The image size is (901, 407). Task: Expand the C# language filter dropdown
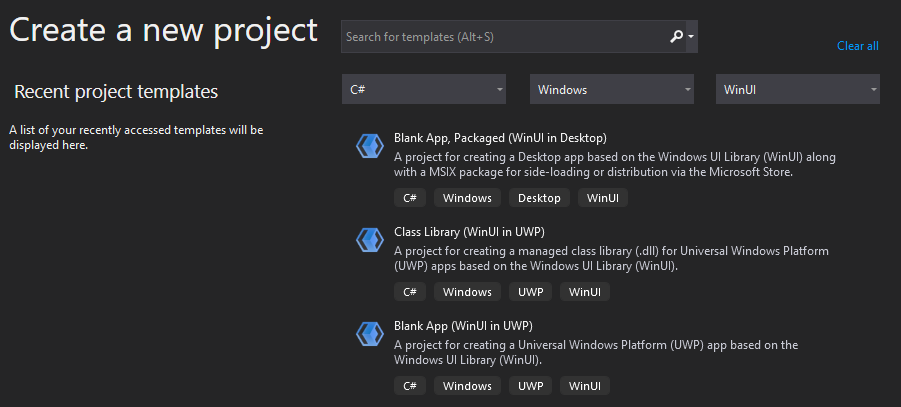[424, 90]
